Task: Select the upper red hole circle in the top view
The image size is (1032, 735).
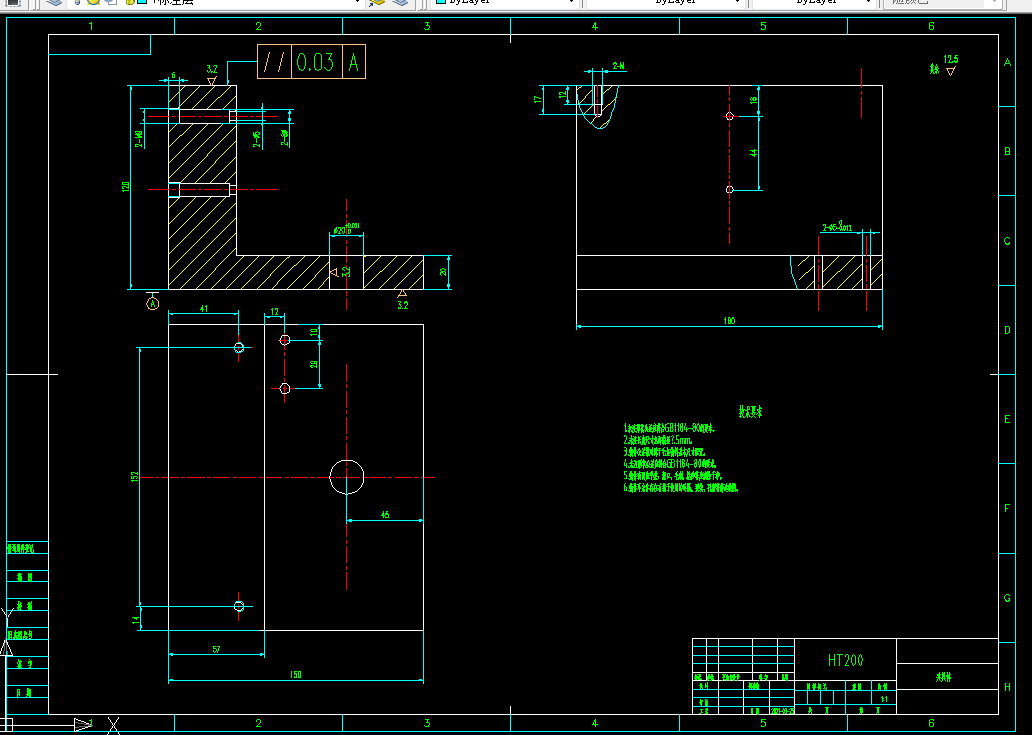Action: tap(285, 340)
